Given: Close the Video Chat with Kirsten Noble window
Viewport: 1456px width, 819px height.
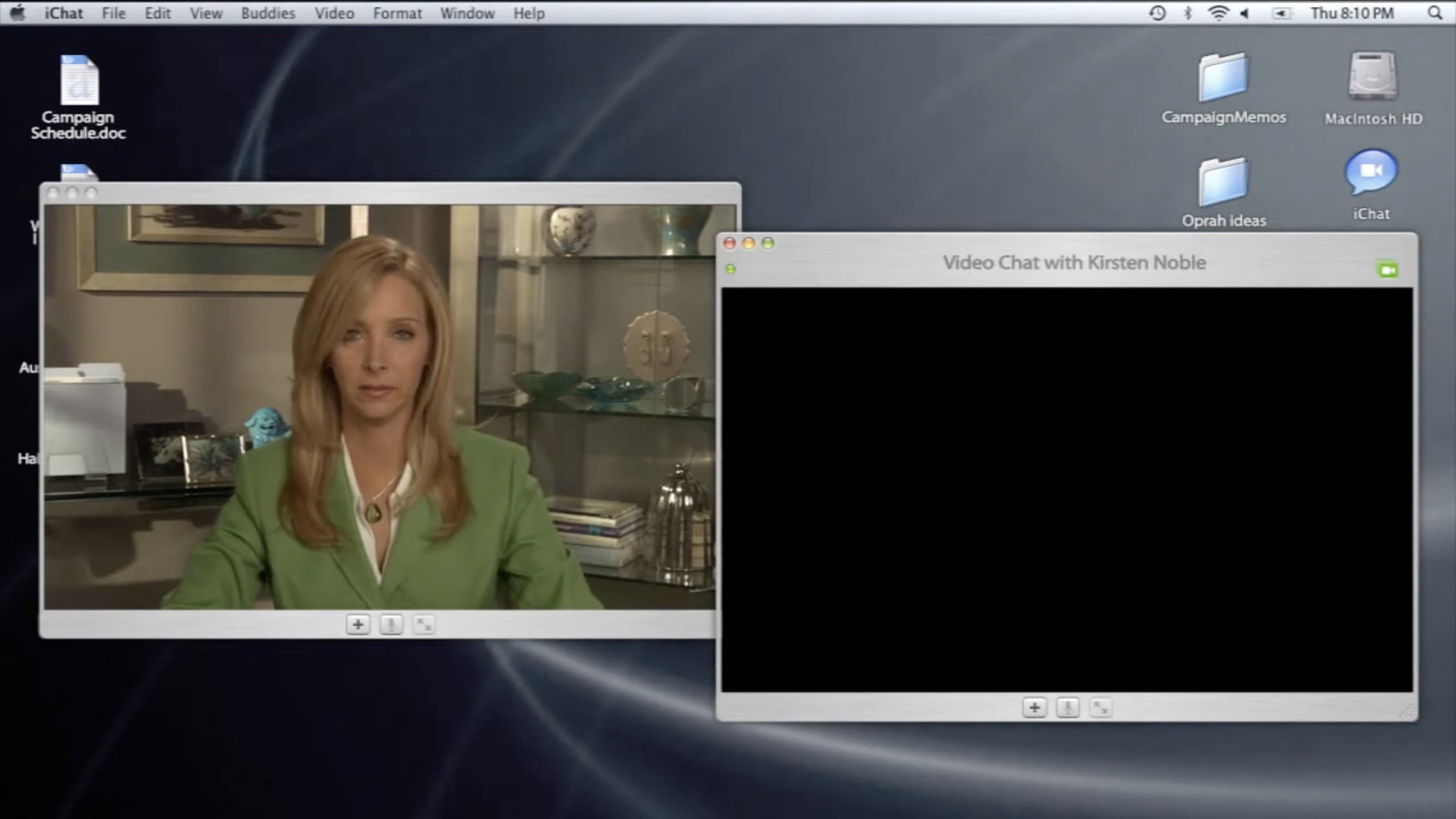Looking at the screenshot, I should coord(729,243).
